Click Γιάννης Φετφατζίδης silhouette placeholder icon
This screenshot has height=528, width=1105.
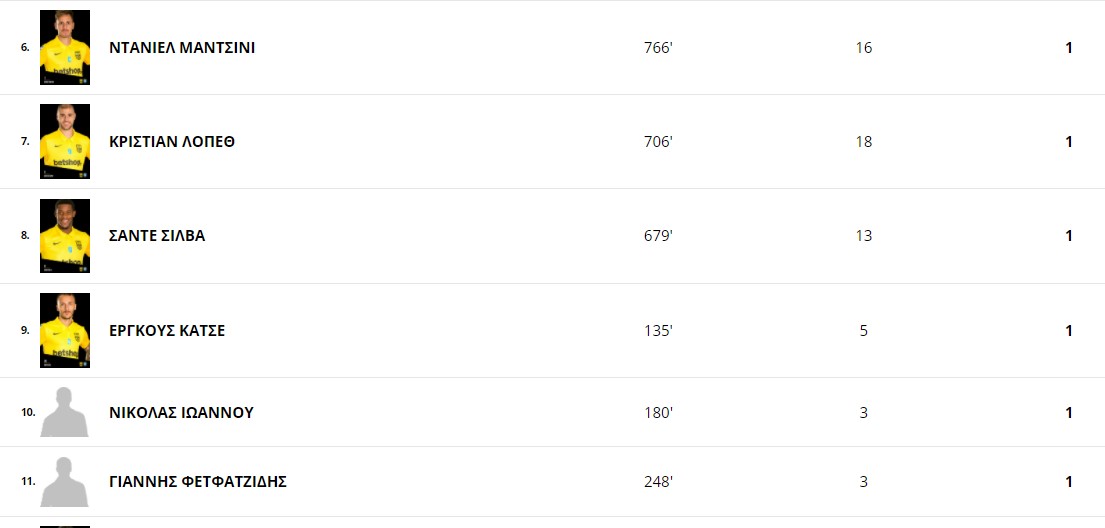pos(64,481)
